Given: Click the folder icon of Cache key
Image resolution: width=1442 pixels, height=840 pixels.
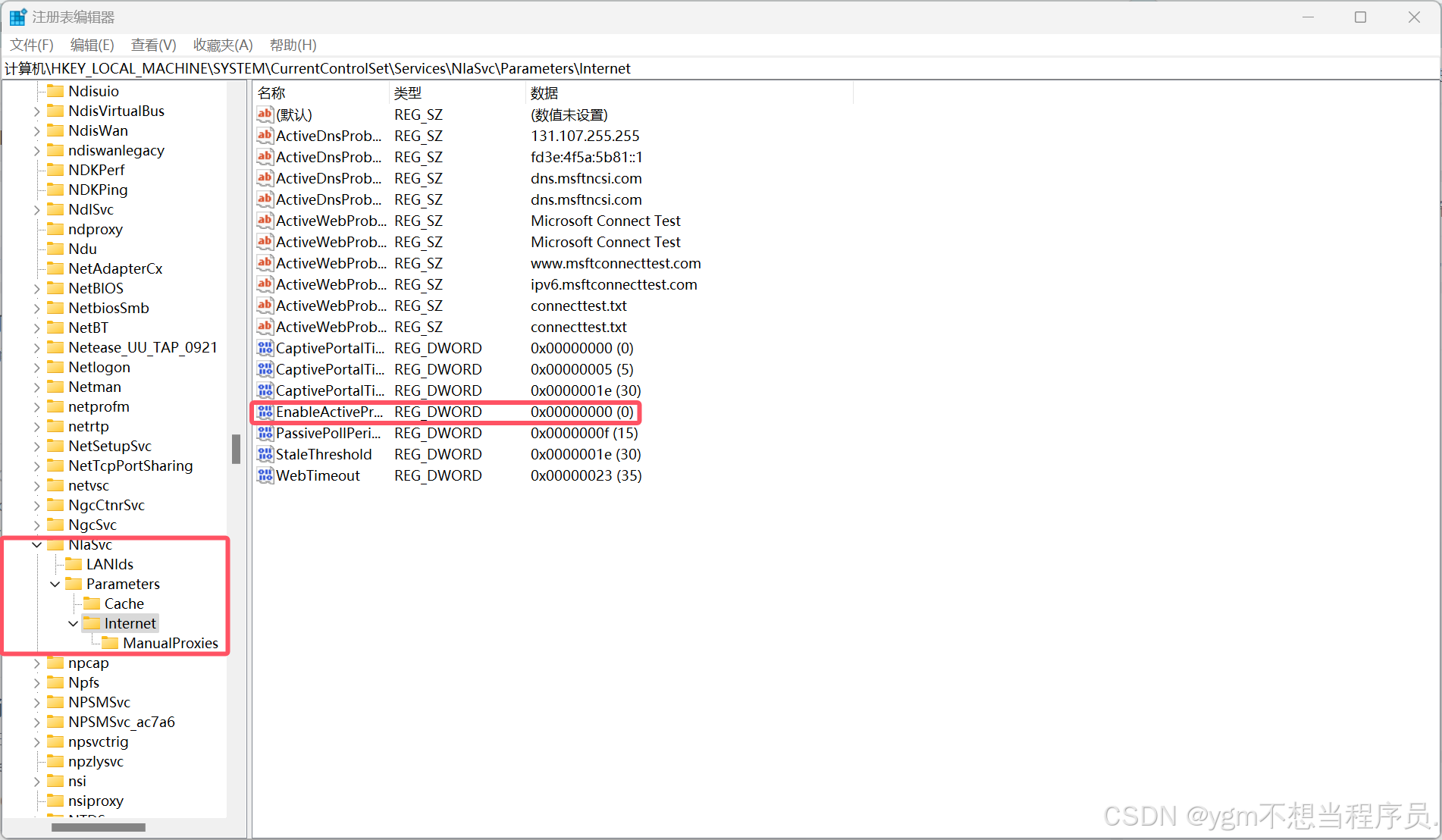Looking at the screenshot, I should (92, 603).
